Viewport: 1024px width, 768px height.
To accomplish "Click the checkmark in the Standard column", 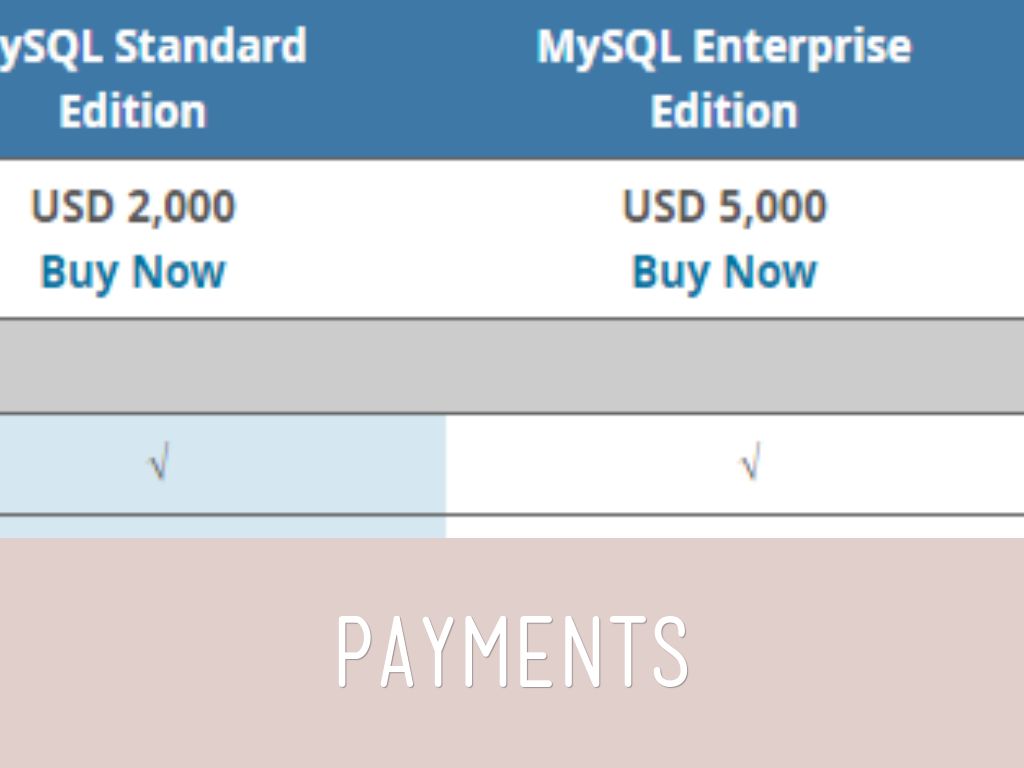I will pos(158,465).
